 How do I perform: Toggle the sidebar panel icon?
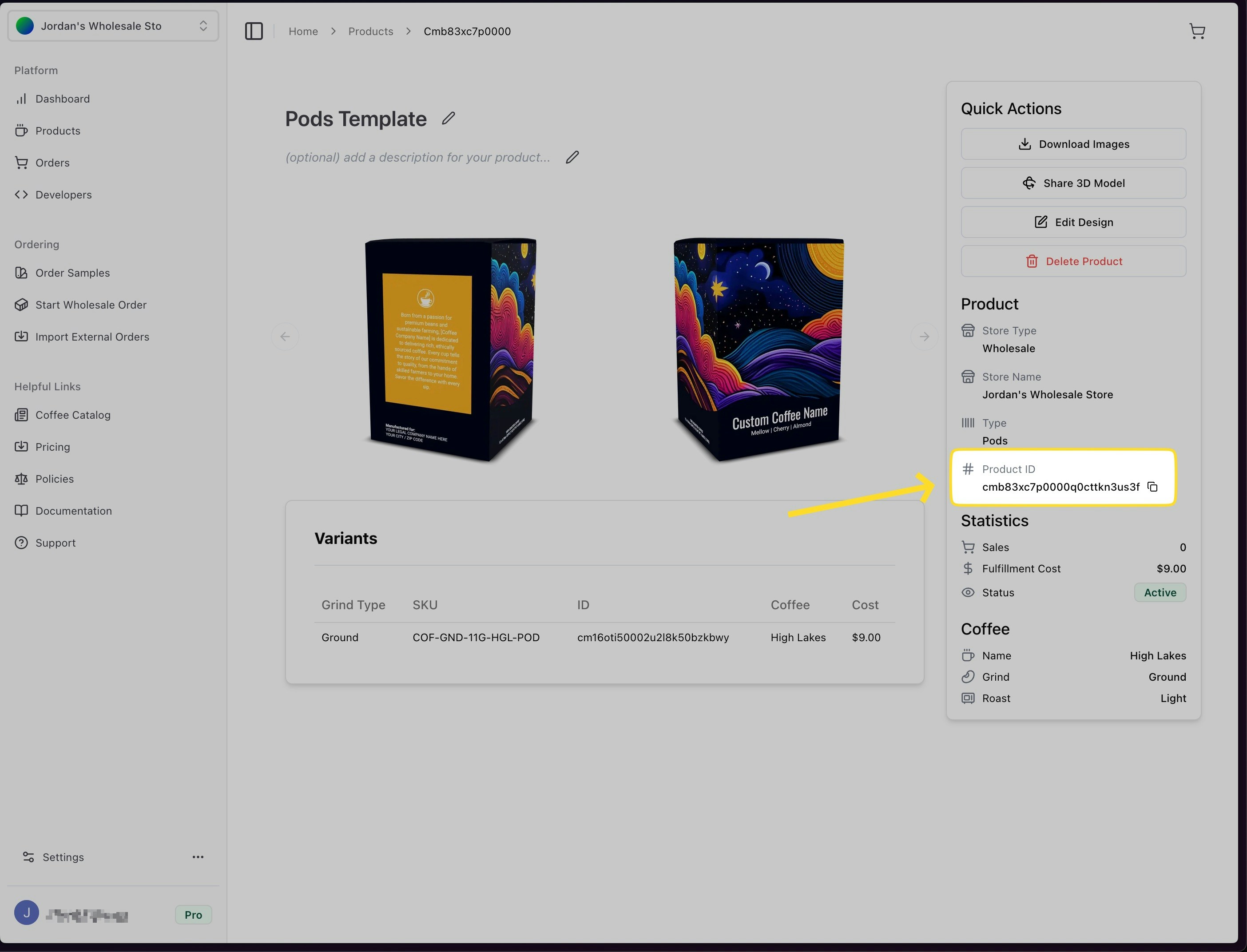[x=254, y=31]
